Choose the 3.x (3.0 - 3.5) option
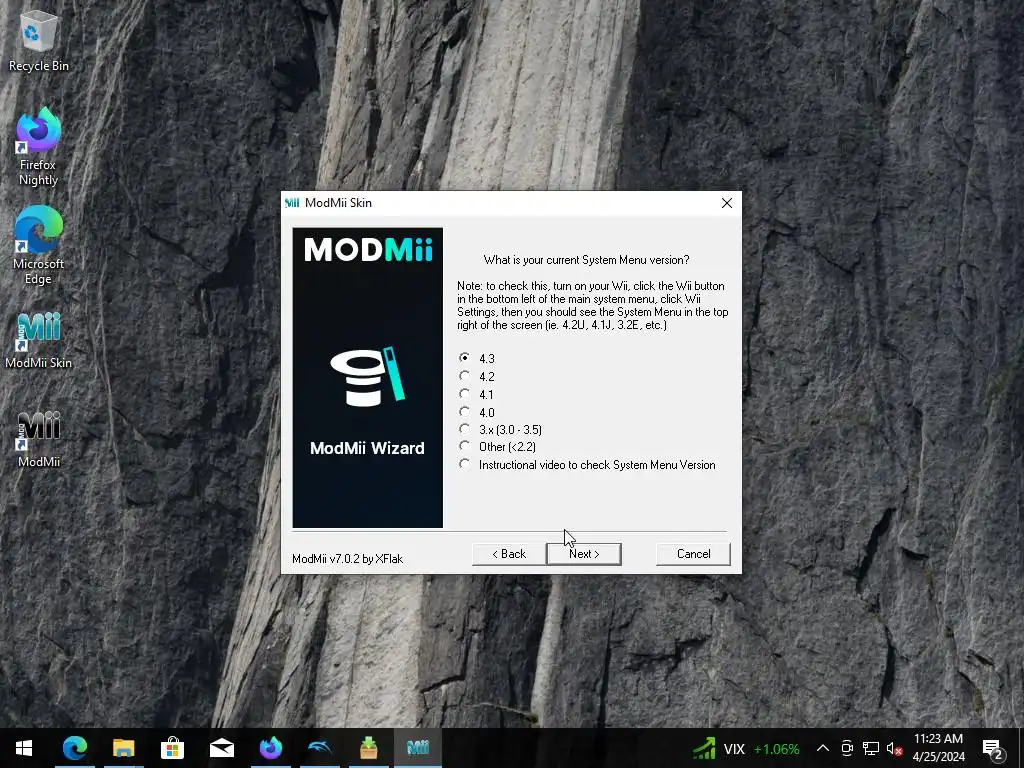The image size is (1024, 768). [x=464, y=429]
